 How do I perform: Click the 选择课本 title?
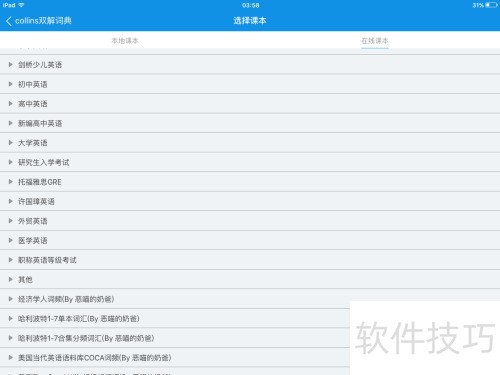[x=250, y=21]
